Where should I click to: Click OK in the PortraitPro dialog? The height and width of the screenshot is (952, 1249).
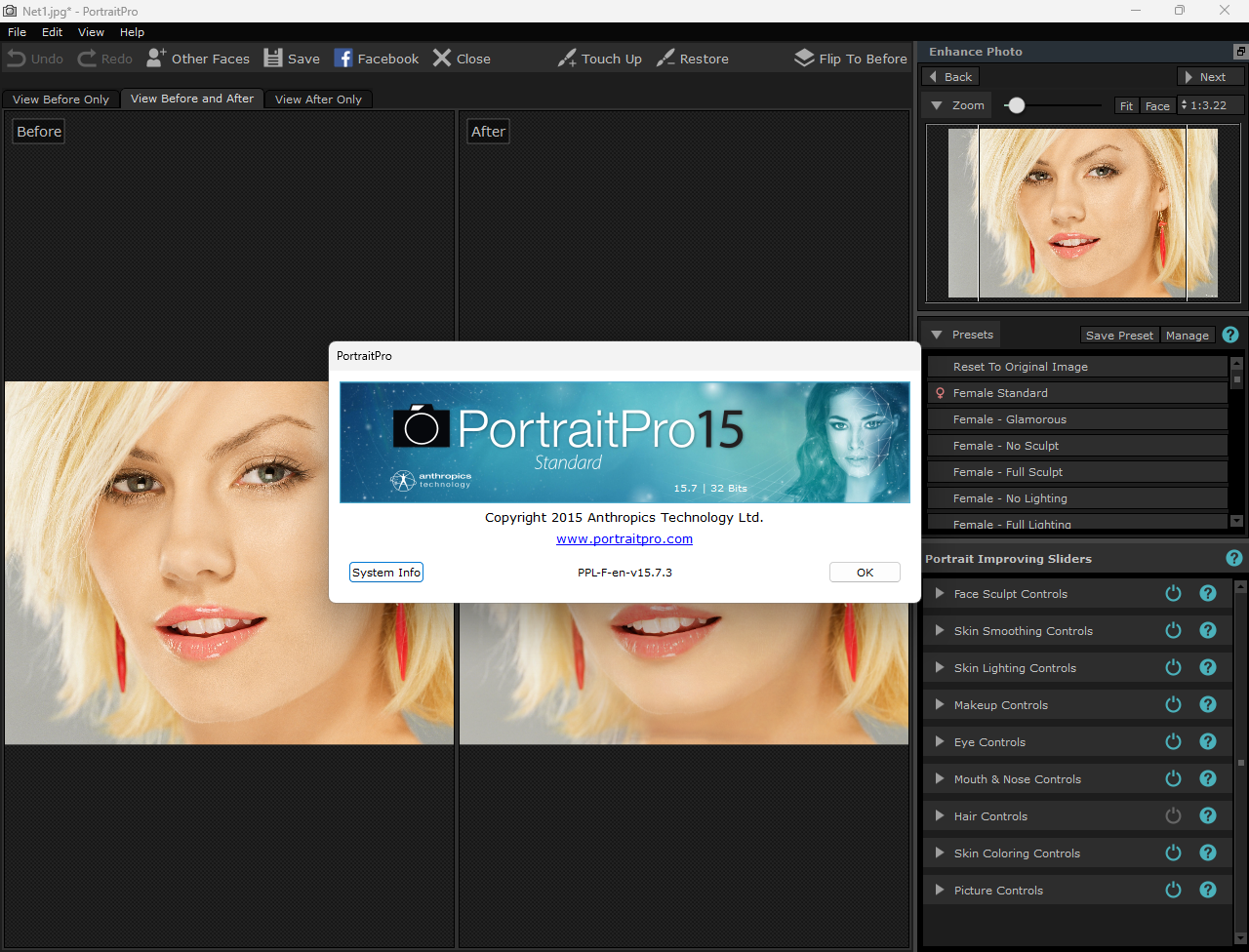(x=865, y=573)
